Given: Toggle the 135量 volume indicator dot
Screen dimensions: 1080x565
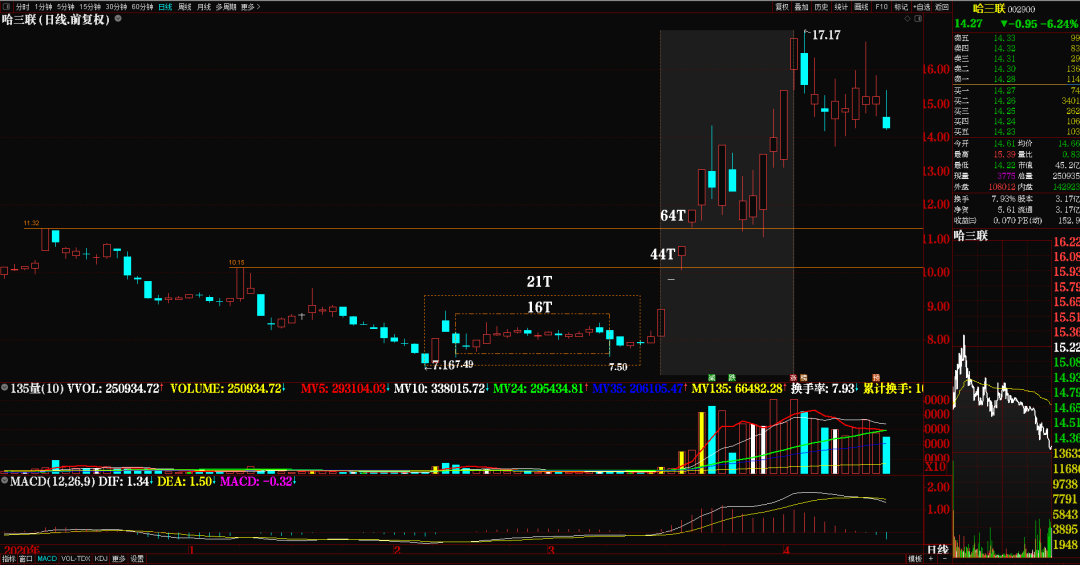Looking at the screenshot, I should [x=5, y=388].
